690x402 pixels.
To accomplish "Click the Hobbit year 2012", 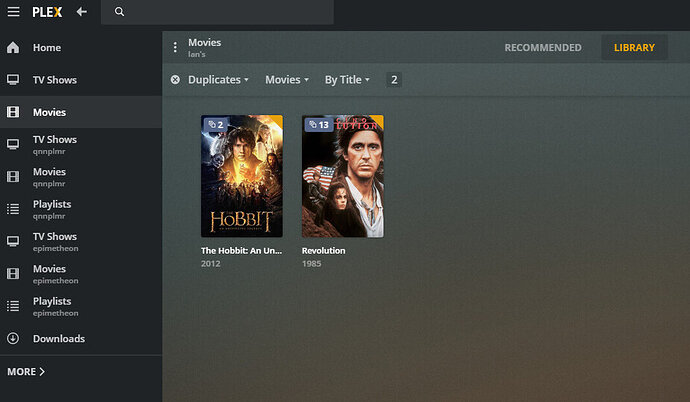I will pyautogui.click(x=210, y=263).
